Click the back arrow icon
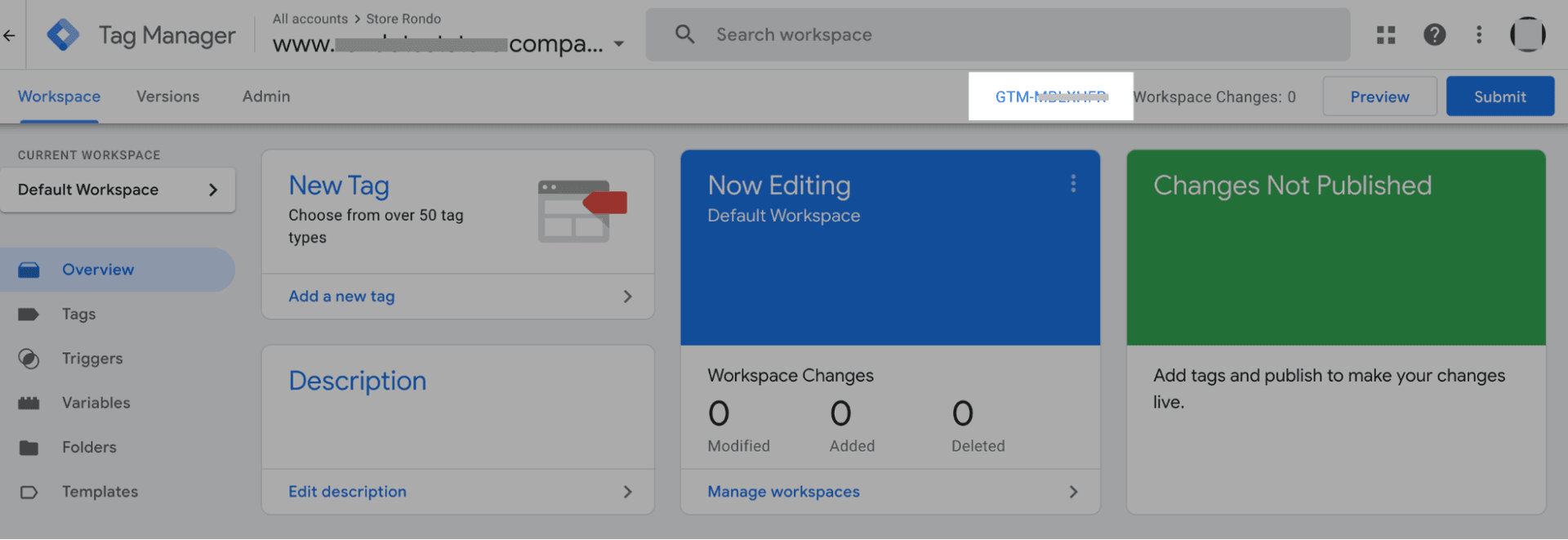The image size is (1568, 540). click(x=9, y=35)
